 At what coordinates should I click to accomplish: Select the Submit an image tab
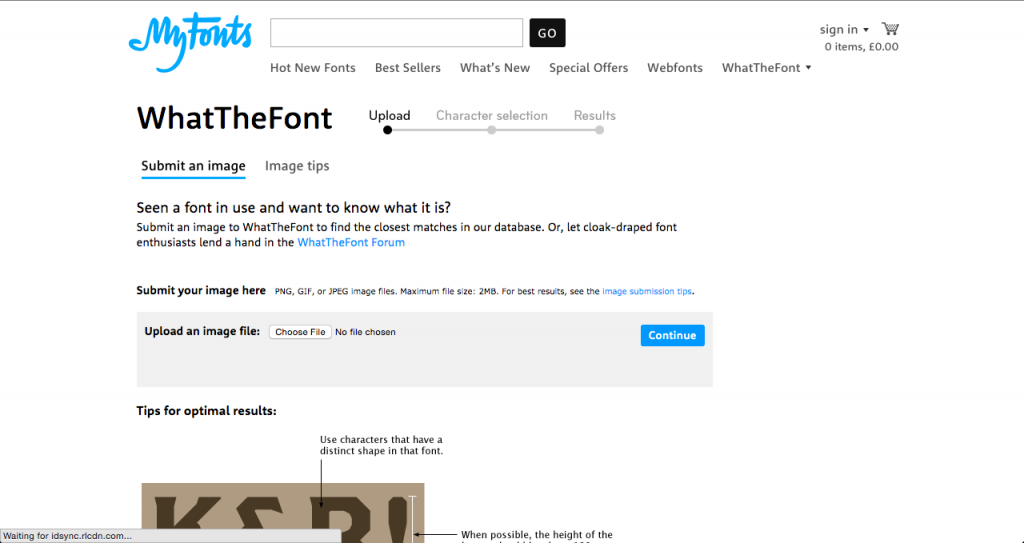tap(193, 166)
